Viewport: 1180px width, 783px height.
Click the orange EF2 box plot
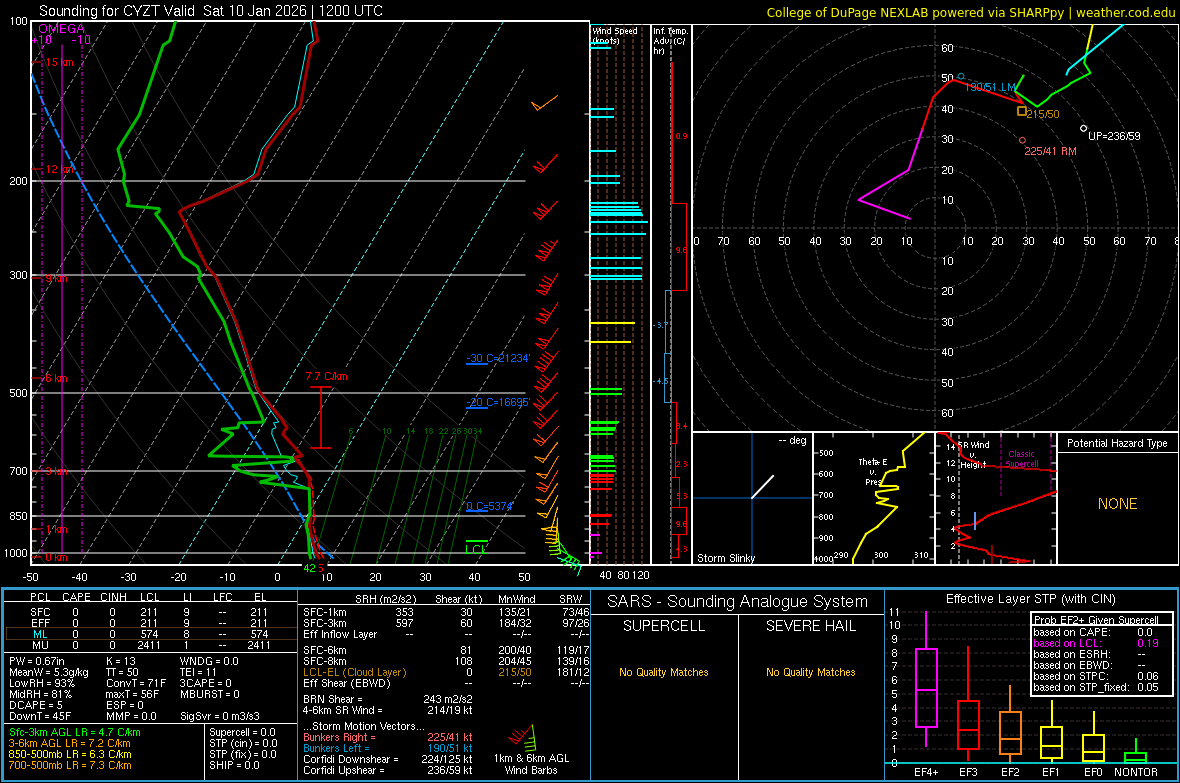pos(1010,723)
